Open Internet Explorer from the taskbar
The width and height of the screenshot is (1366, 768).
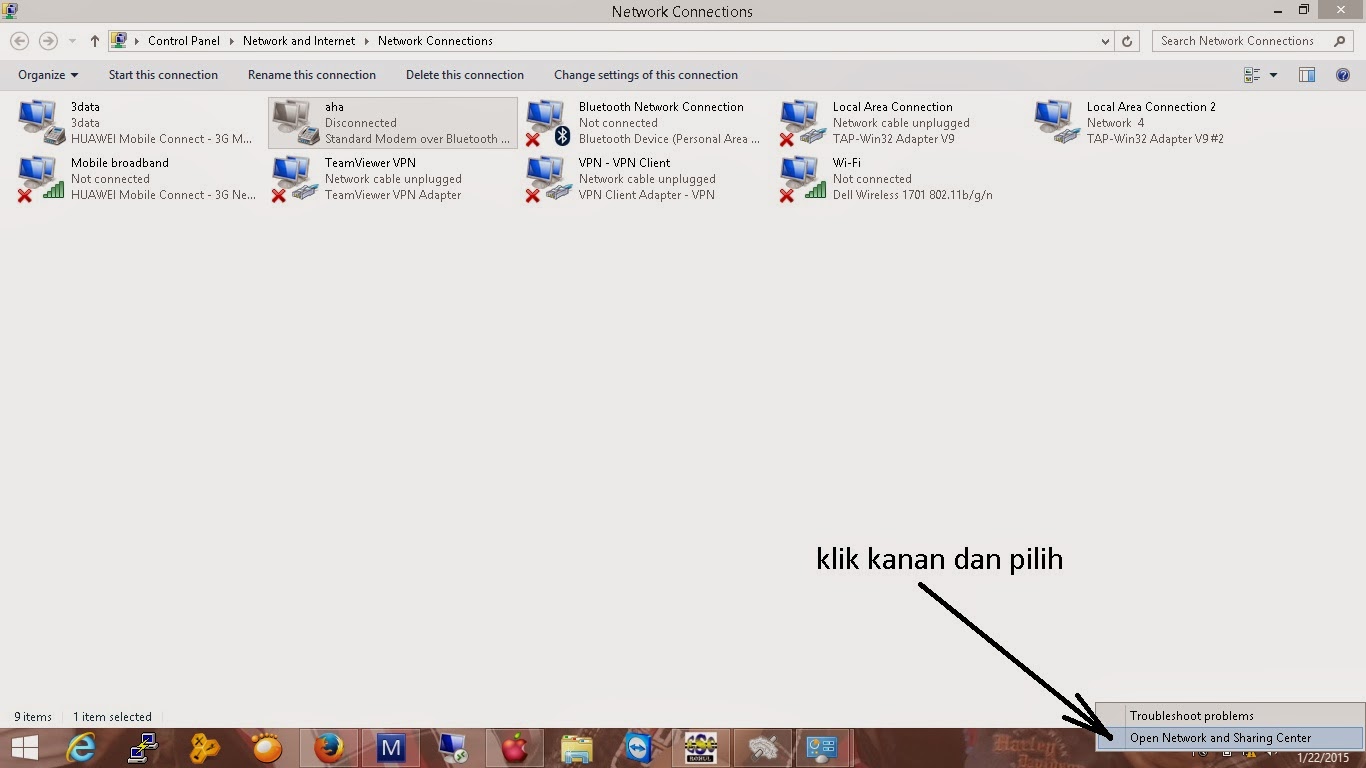[x=80, y=747]
